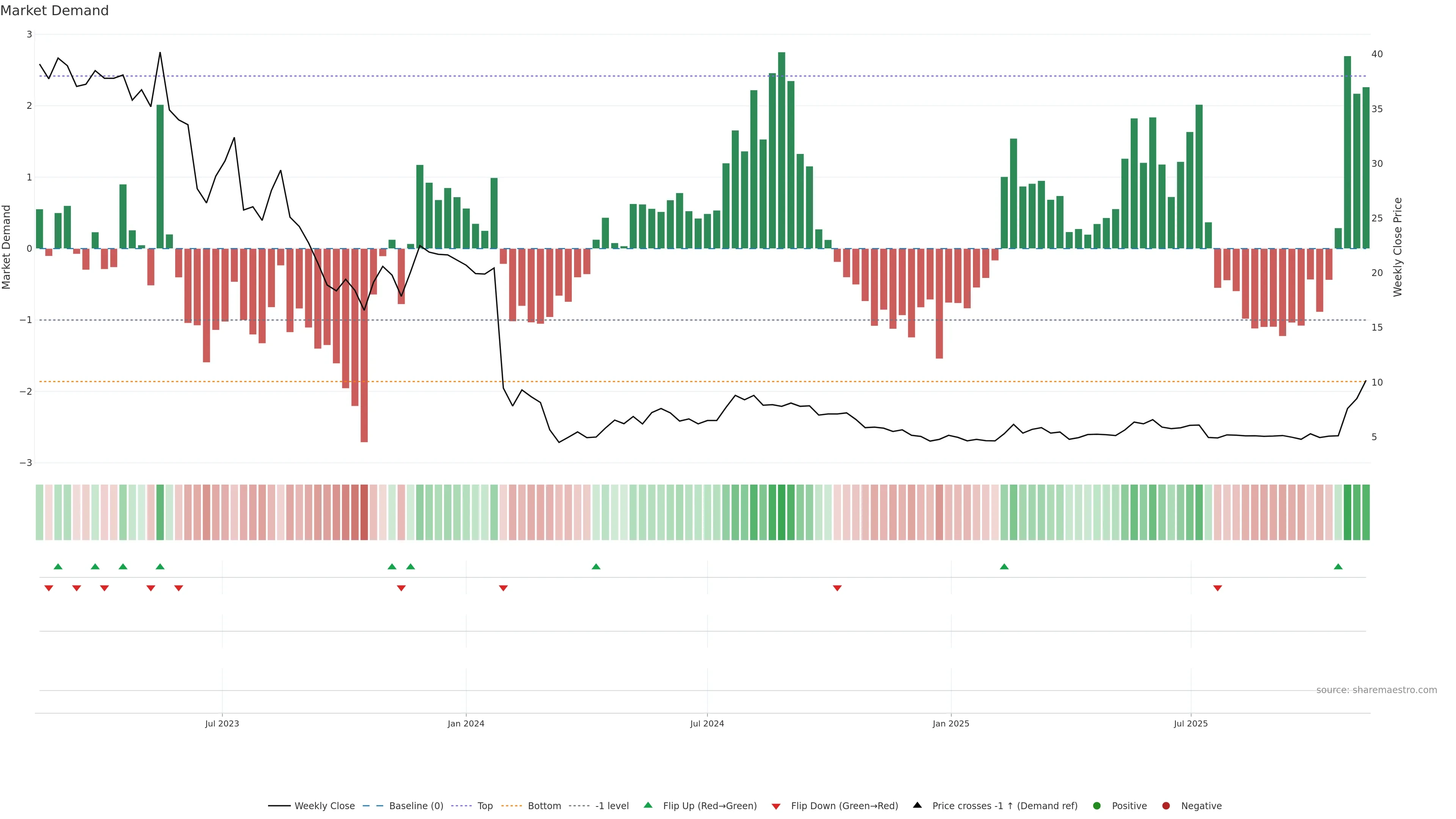Screen dimensions: 1456x819
Task: Click the Negative red dot legend icon
Action: [1166, 805]
